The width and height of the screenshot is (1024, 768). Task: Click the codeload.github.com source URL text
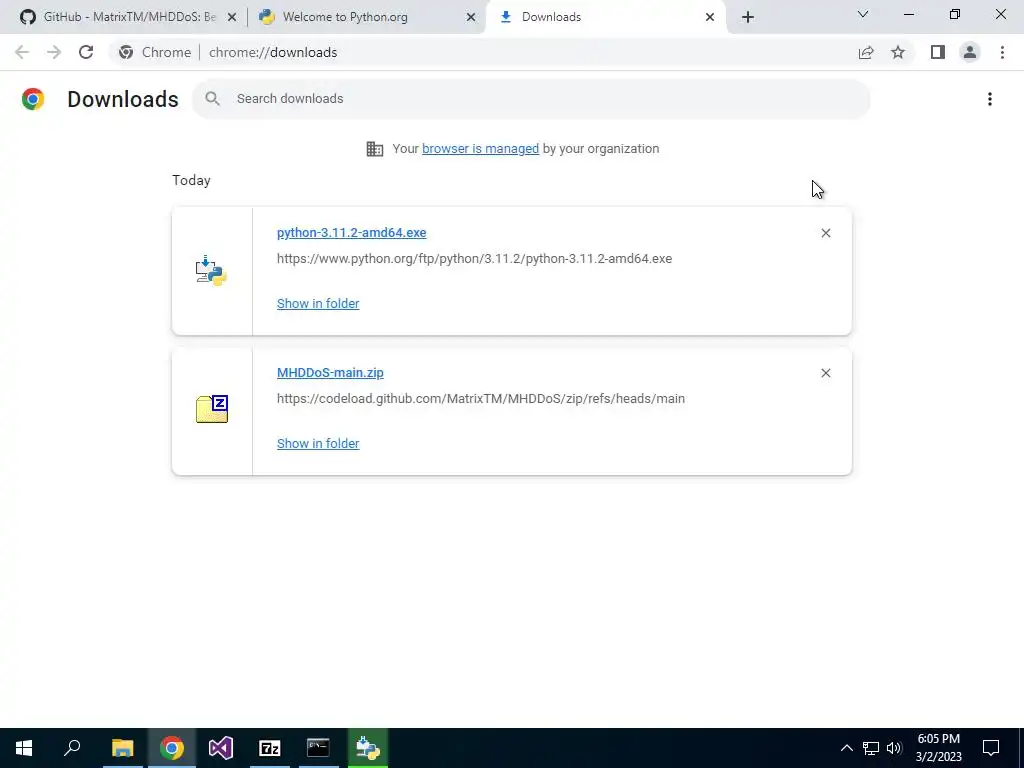481,398
